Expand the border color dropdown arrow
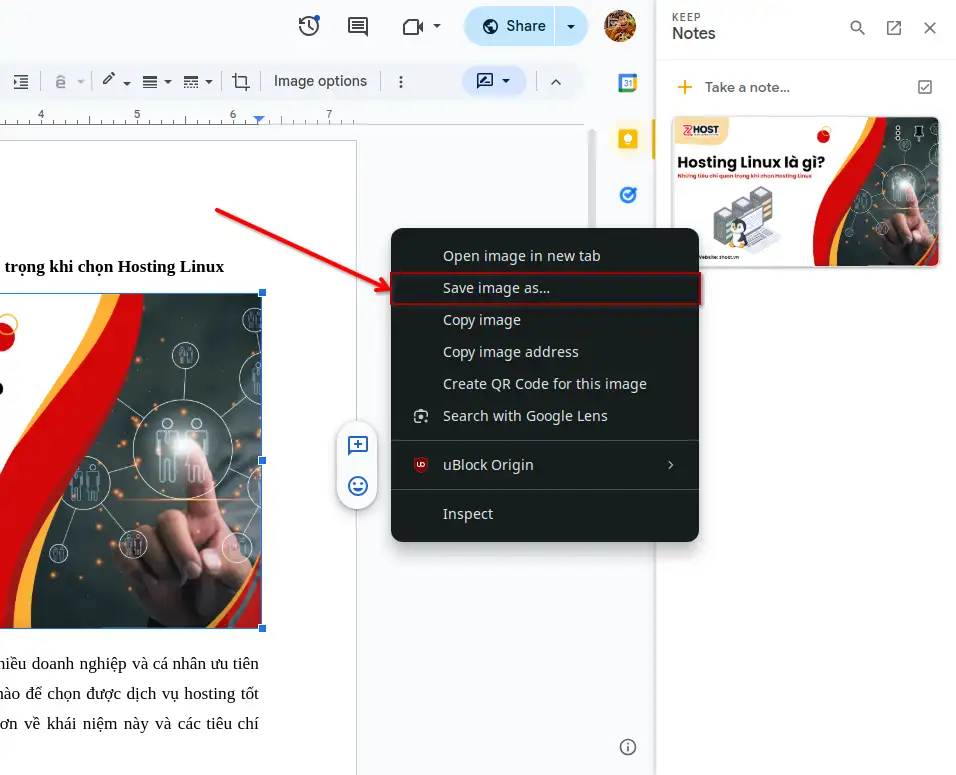The height and width of the screenshot is (775, 956). pos(127,82)
